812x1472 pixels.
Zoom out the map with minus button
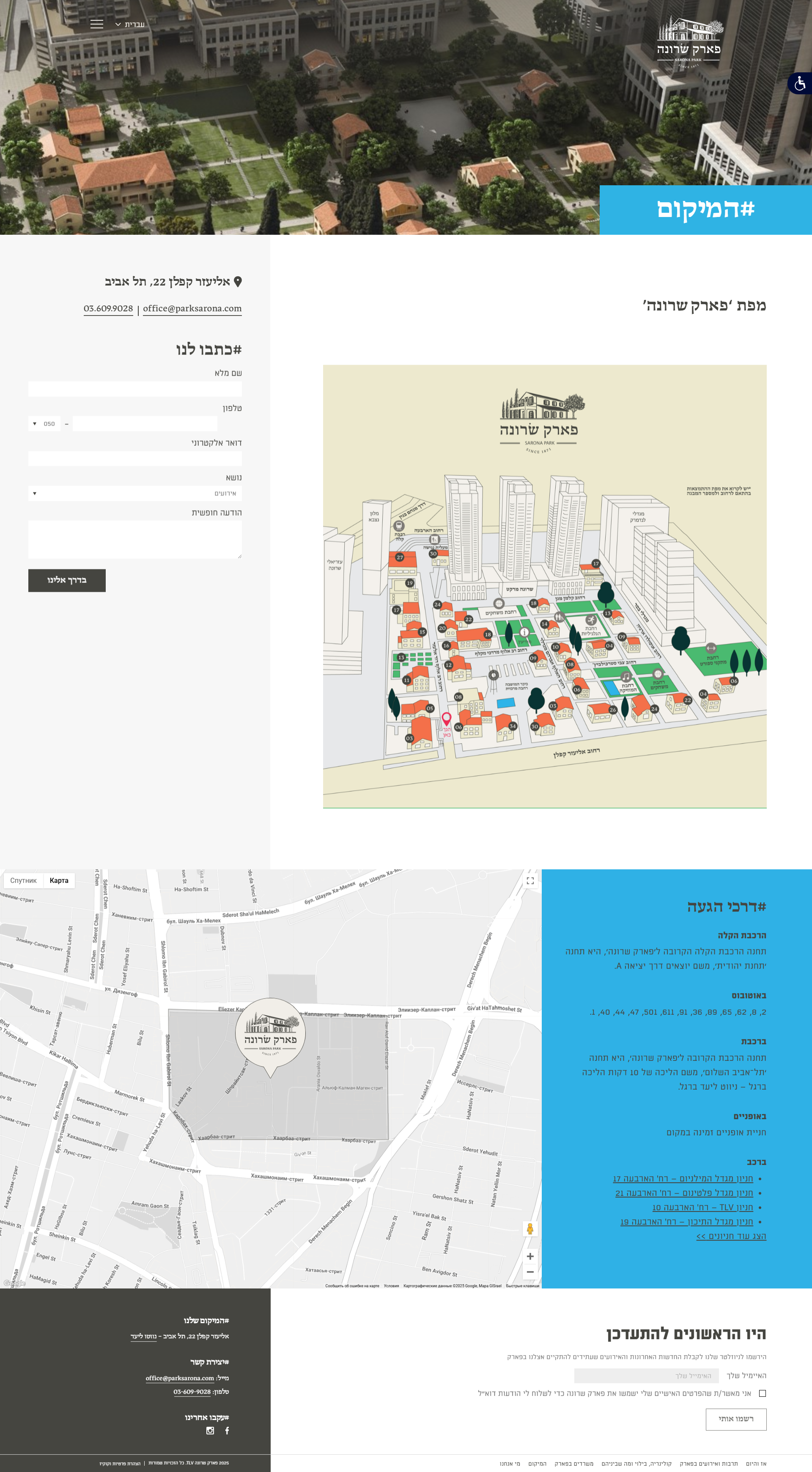pyautogui.click(x=530, y=1272)
